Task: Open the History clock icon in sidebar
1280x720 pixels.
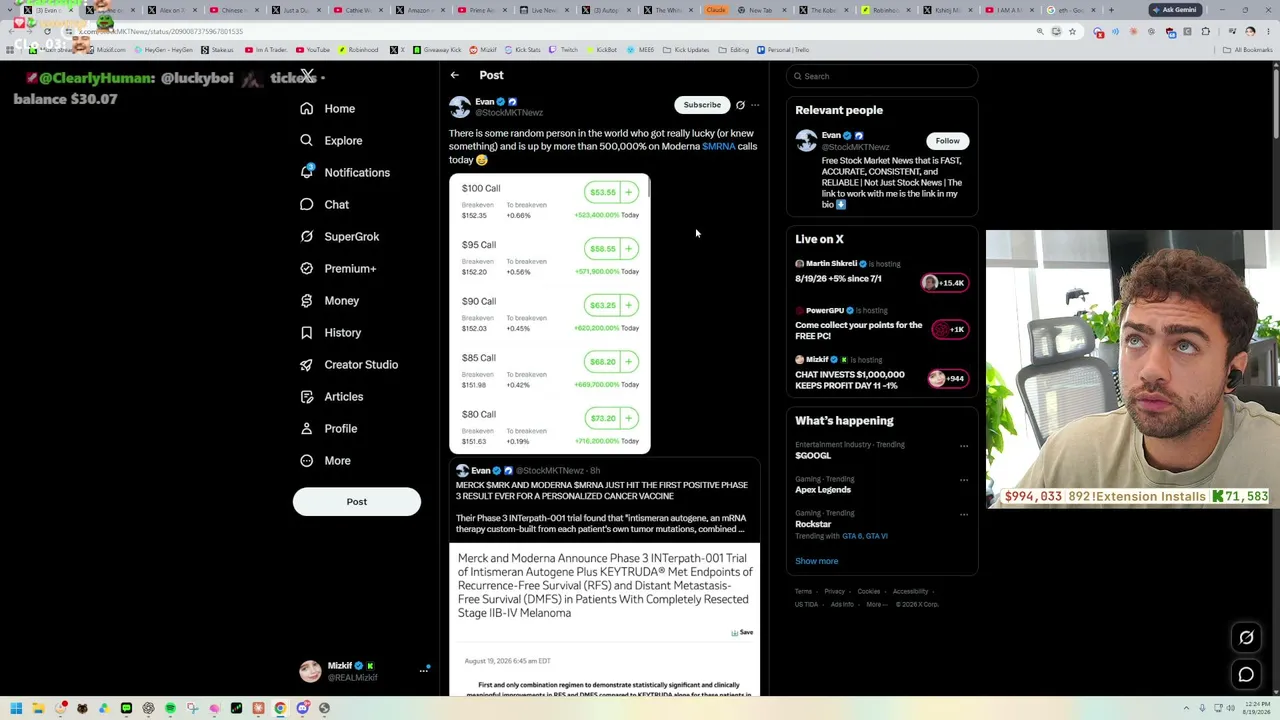Action: (x=307, y=333)
